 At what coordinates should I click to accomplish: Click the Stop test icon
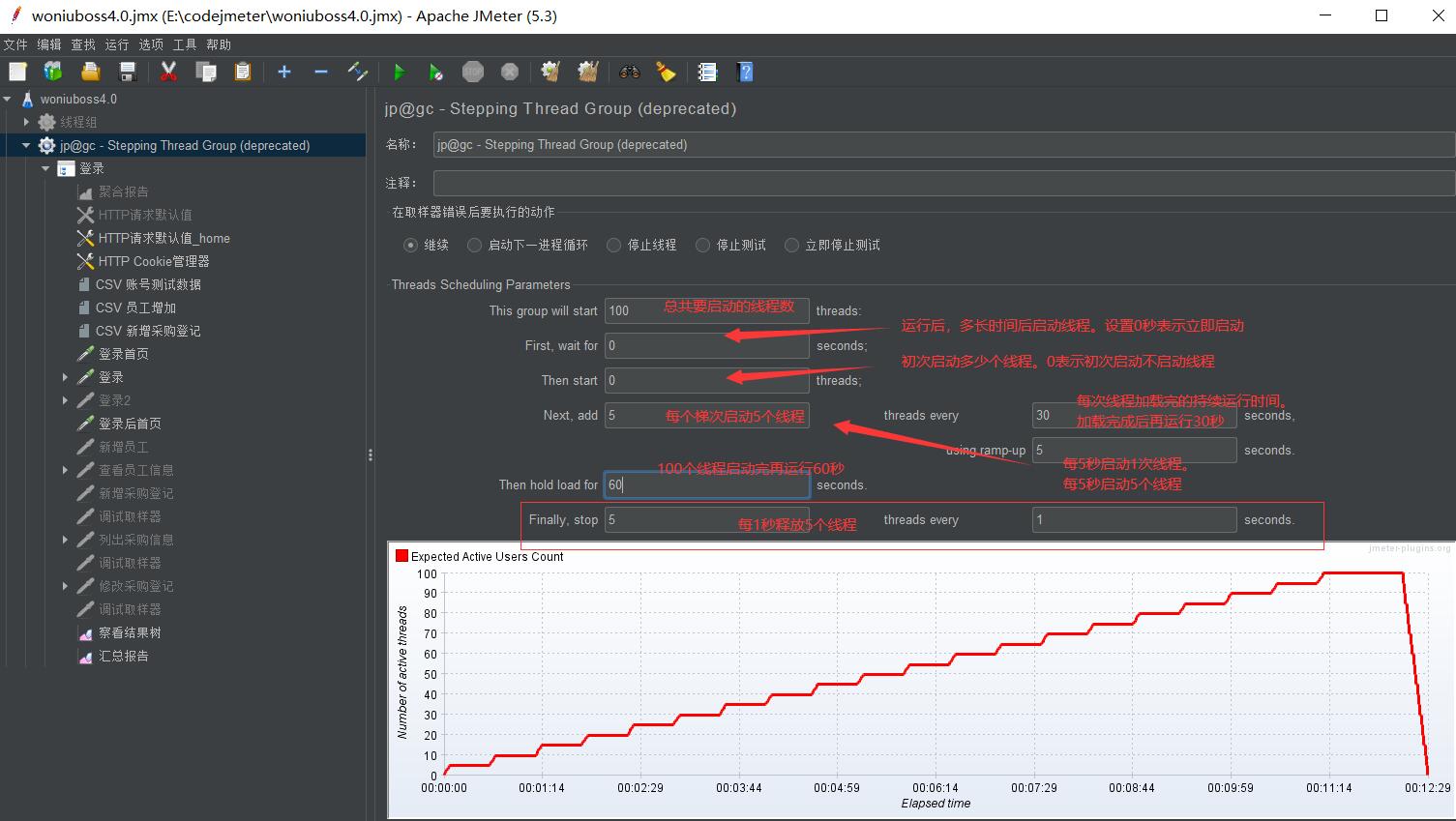point(473,72)
